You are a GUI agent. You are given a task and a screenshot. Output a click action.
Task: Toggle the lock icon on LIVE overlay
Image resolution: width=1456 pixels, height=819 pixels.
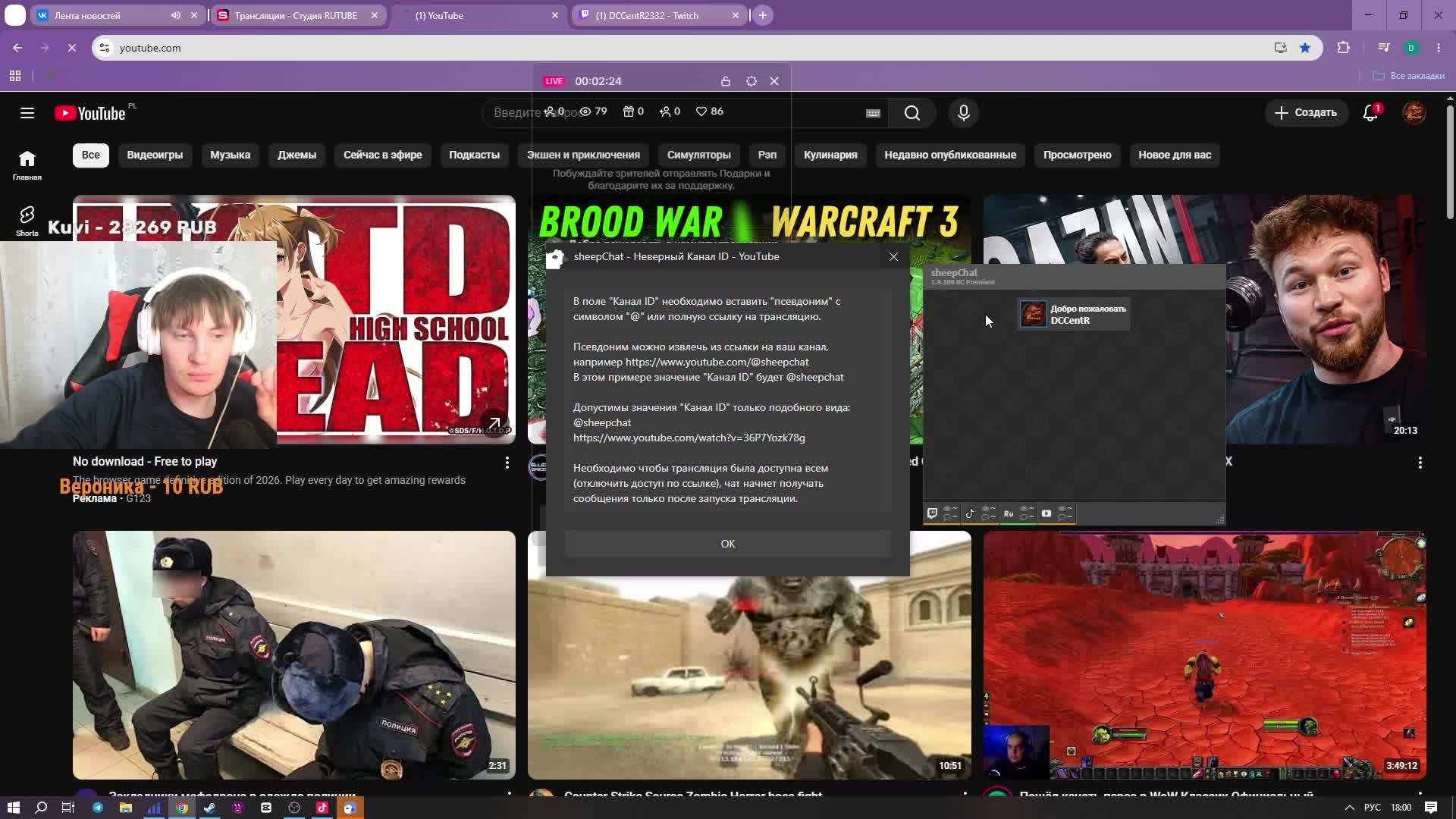pyautogui.click(x=726, y=81)
